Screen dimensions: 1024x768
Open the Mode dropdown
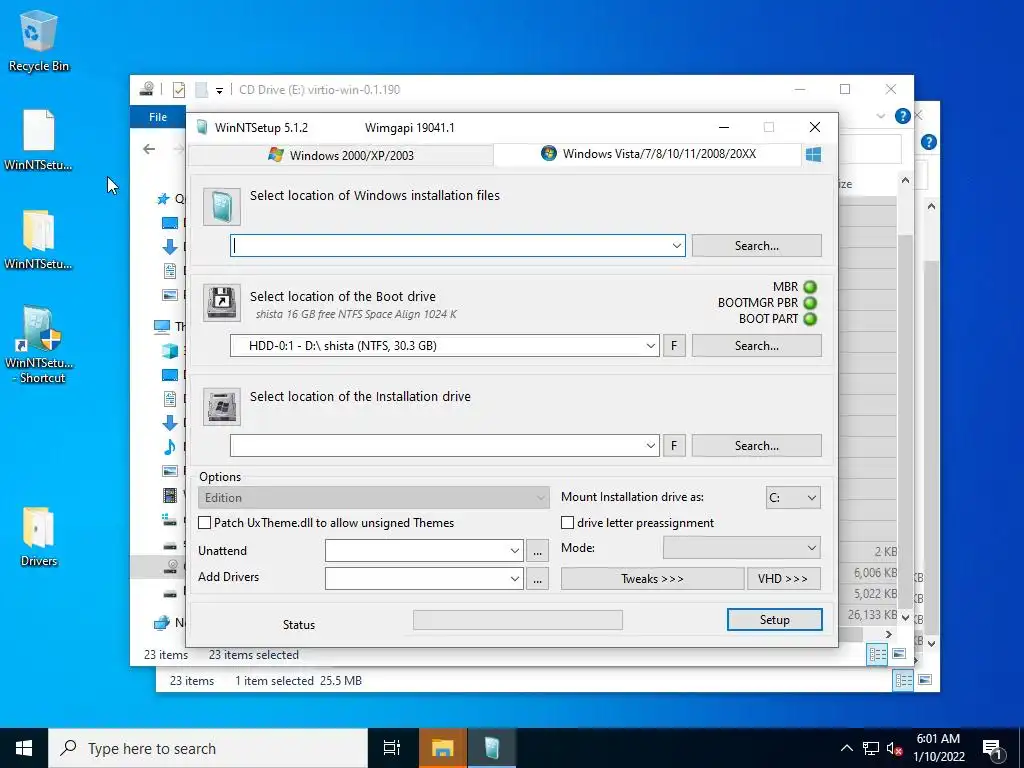741,548
